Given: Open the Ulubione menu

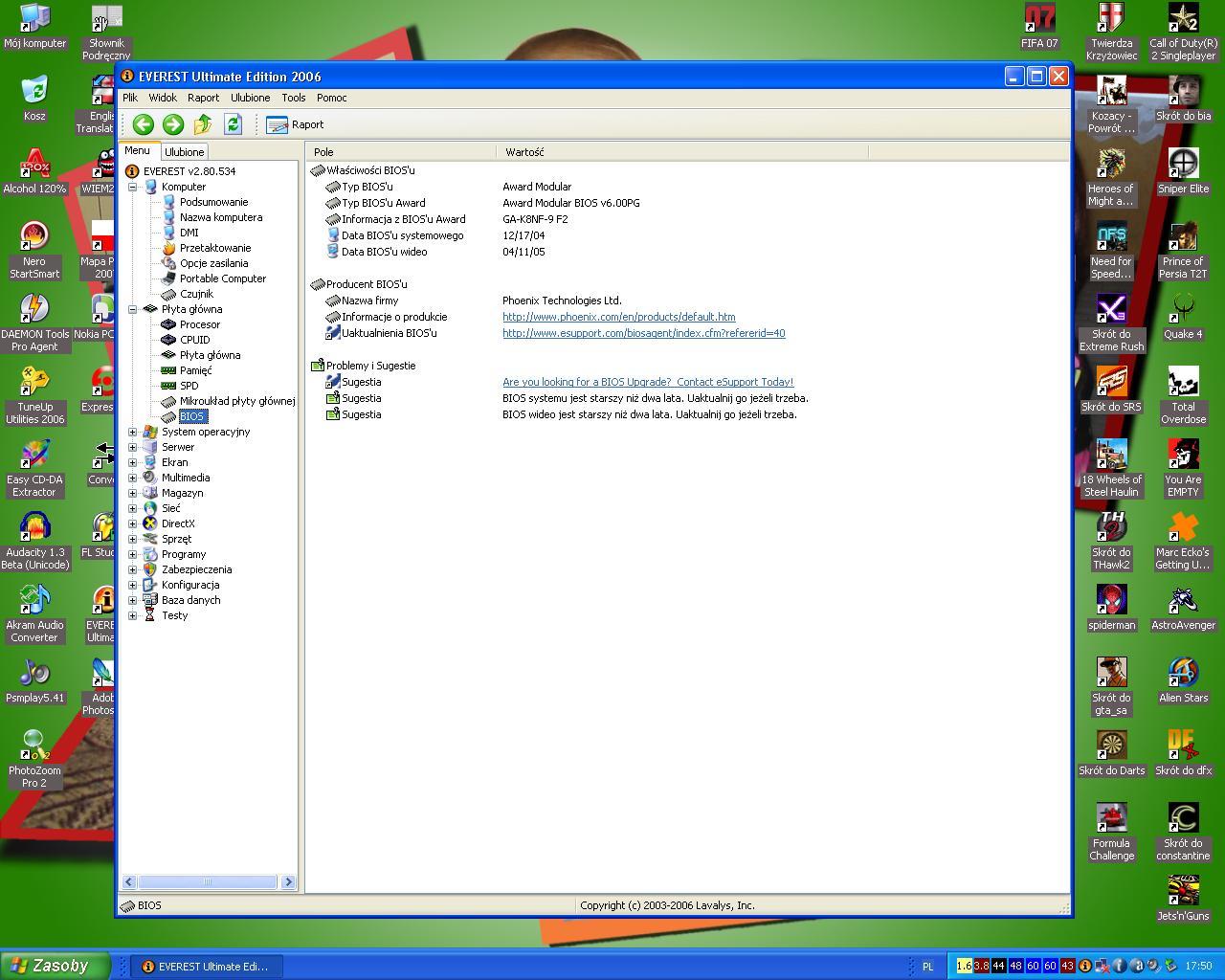Looking at the screenshot, I should tap(251, 98).
